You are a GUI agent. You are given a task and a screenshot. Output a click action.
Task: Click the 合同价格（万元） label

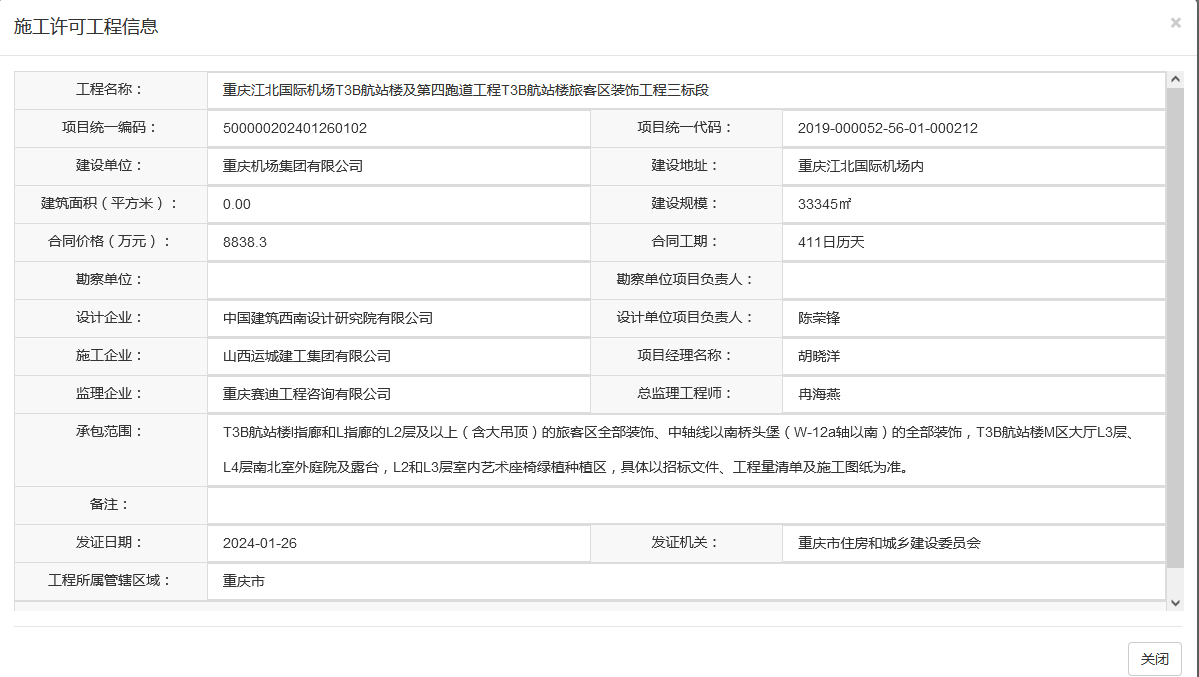click(x=110, y=242)
